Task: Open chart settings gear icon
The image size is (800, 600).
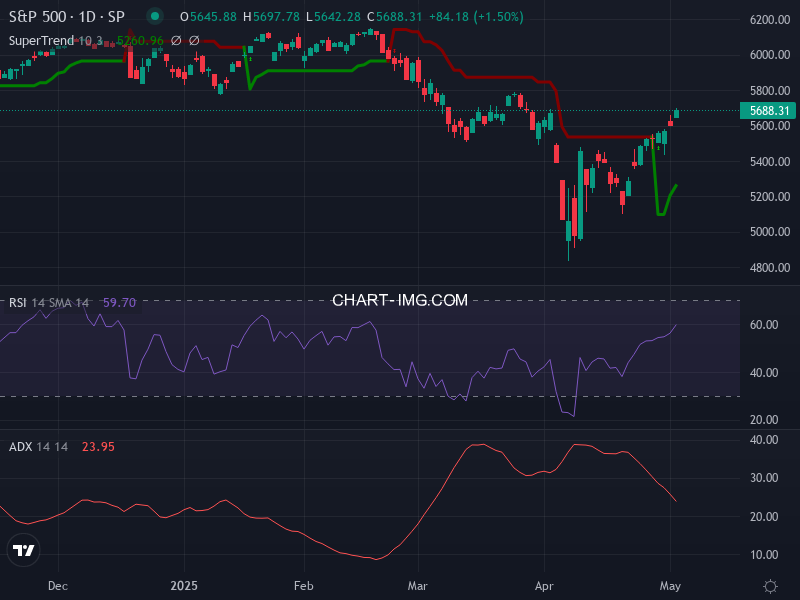Action: 770,586
